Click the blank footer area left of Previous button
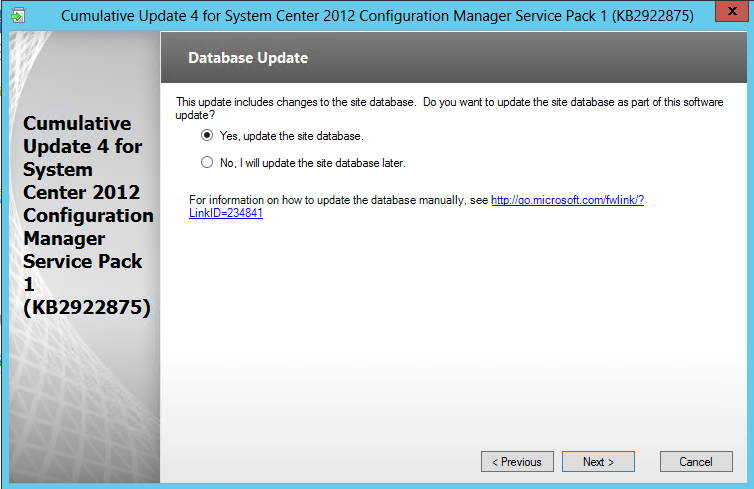Viewport: 754px width, 489px height. 320,462
